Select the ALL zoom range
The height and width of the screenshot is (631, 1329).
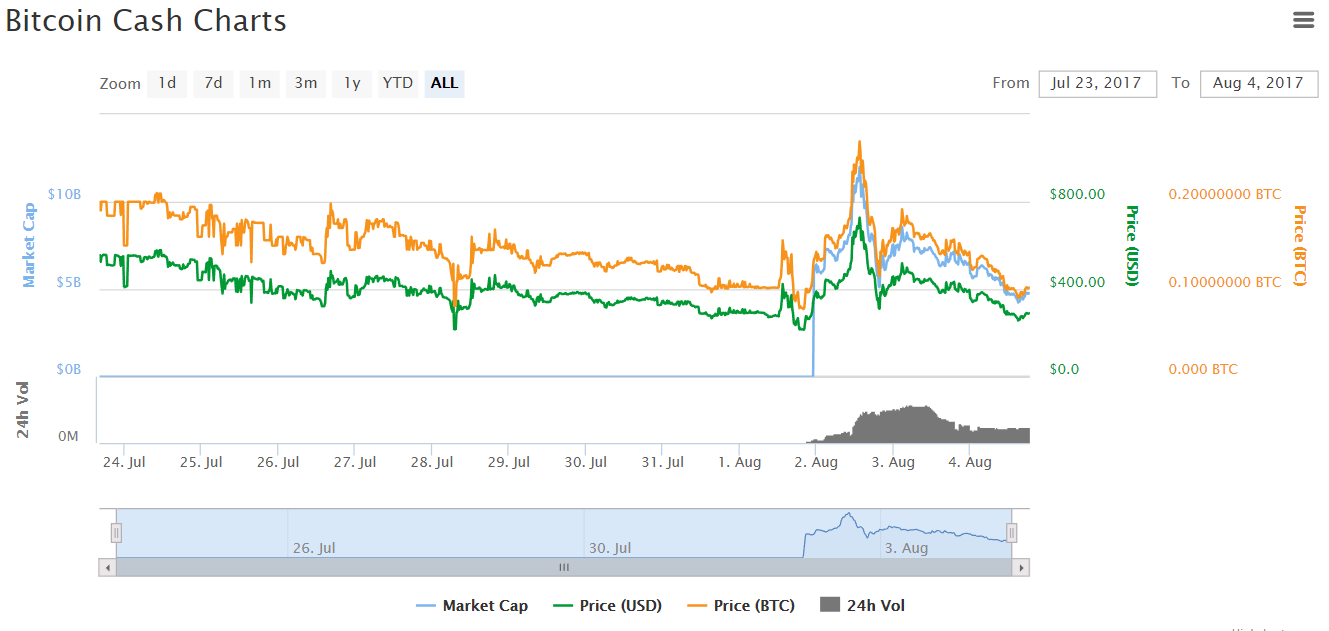[444, 83]
